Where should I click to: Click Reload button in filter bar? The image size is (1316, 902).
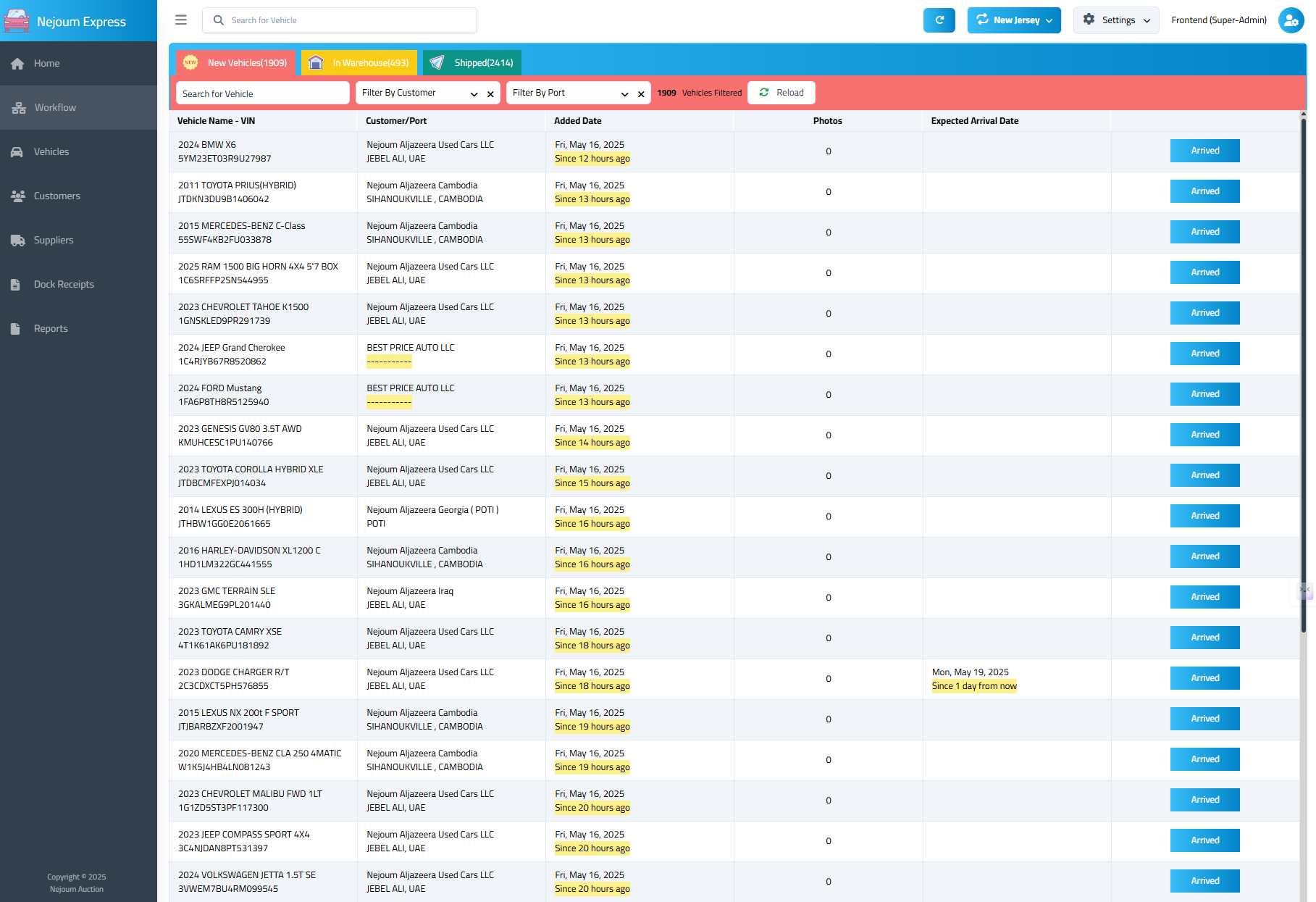coord(781,93)
